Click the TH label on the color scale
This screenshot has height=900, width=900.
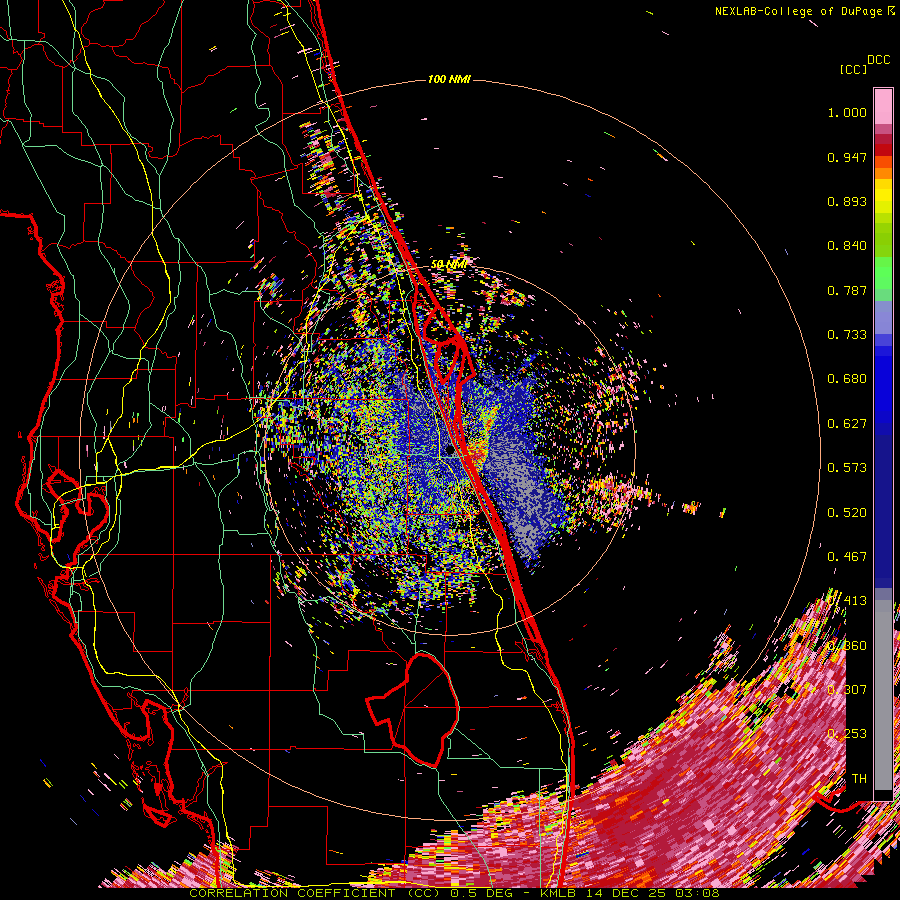(x=859, y=779)
